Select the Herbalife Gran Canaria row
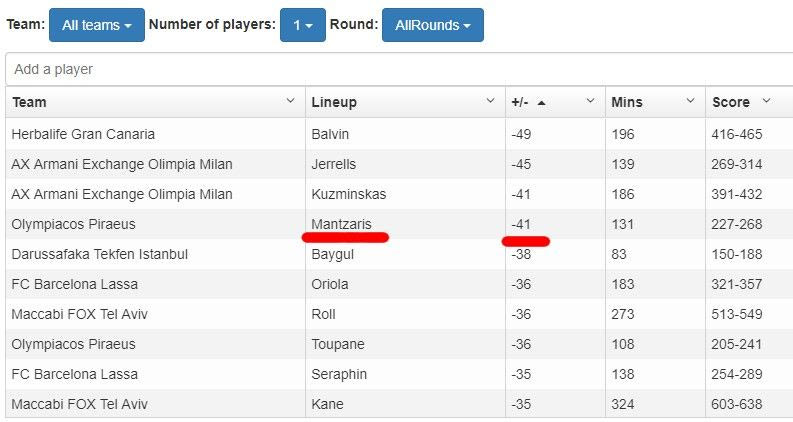Viewport: 793px width, 422px height. [83, 134]
